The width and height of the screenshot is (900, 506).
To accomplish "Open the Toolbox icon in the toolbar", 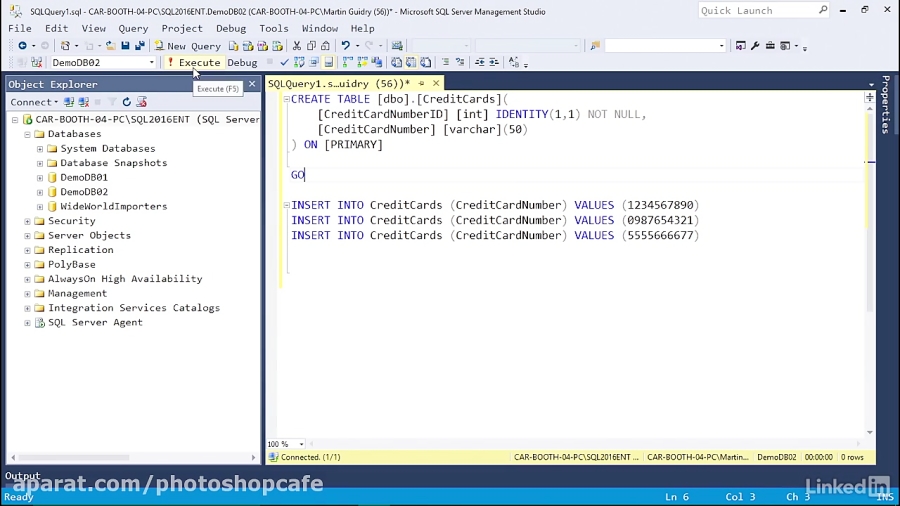I will click(770, 46).
